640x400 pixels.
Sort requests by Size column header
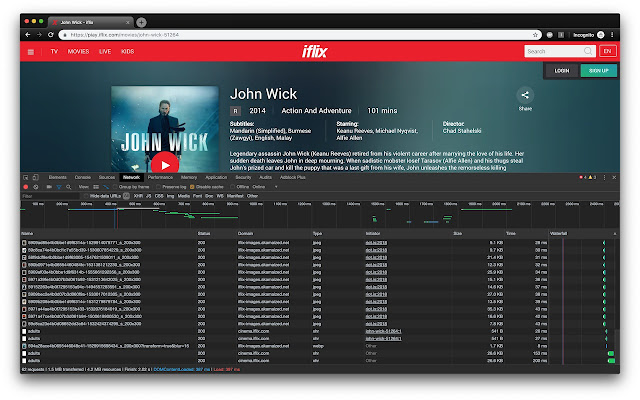(x=458, y=233)
